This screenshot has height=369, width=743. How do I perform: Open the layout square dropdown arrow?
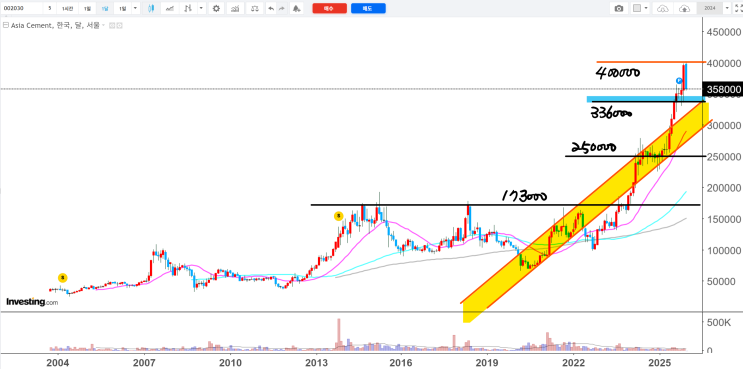coord(646,8)
